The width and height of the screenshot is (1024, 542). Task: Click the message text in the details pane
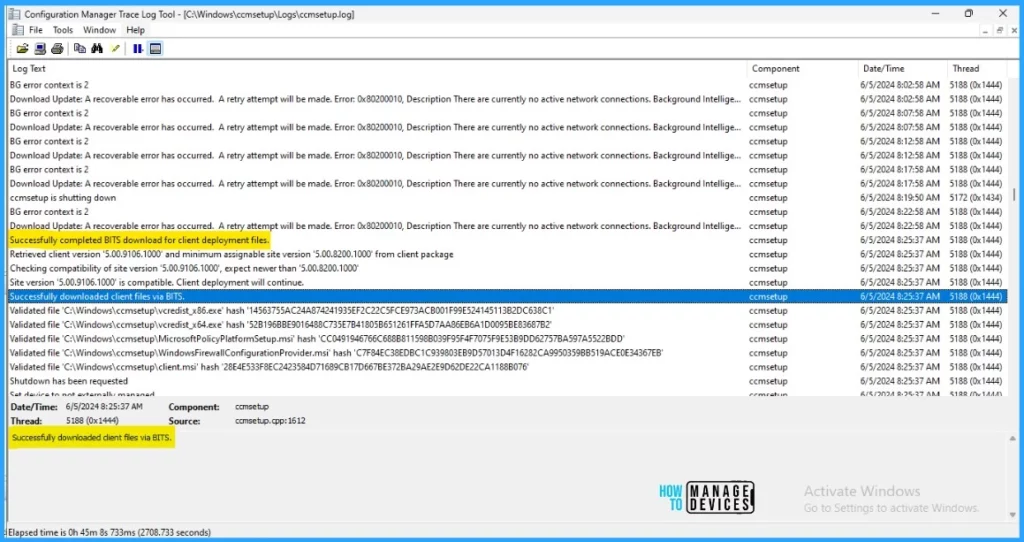pyautogui.click(x=91, y=438)
